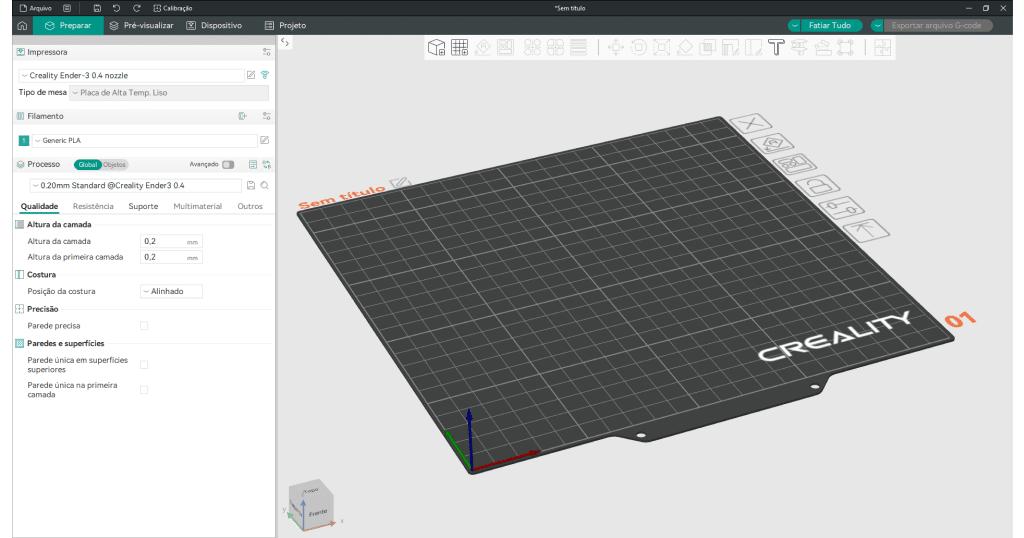Go to the home screen icon
1024x538 pixels.
(22, 25)
